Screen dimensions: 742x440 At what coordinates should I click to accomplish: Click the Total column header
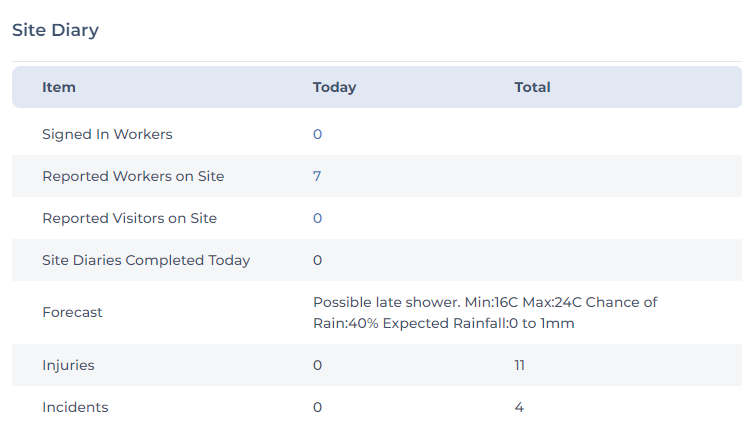click(532, 87)
